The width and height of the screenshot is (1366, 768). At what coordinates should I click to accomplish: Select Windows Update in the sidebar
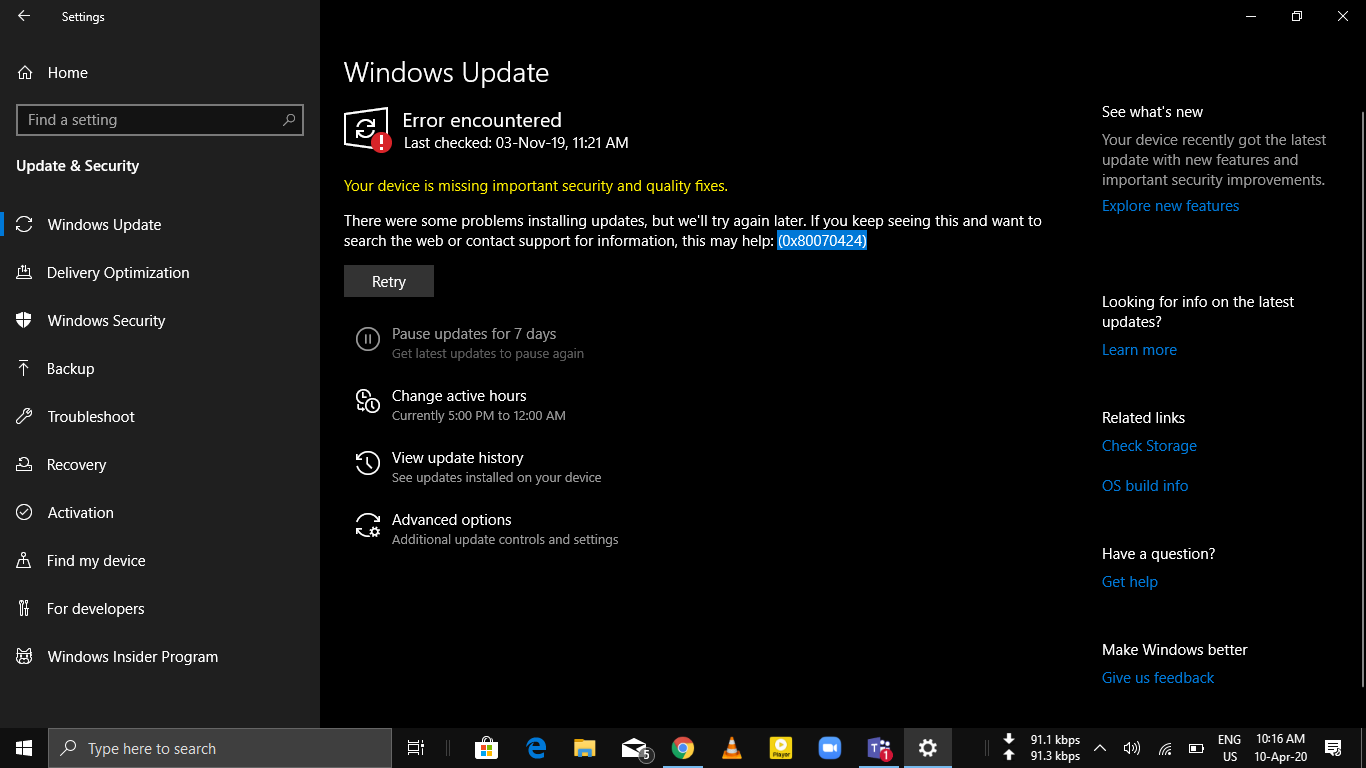coord(103,224)
